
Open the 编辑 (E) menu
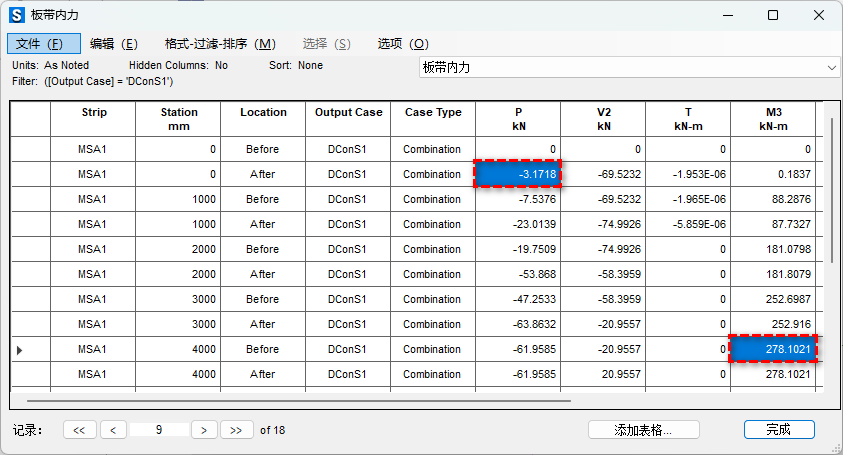(x=114, y=44)
